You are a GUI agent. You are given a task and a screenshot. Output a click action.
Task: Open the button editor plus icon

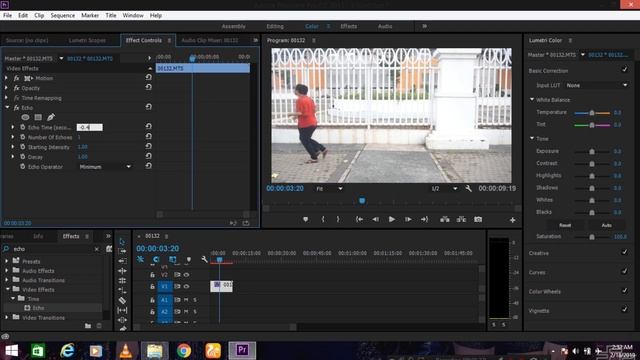tap(512, 220)
